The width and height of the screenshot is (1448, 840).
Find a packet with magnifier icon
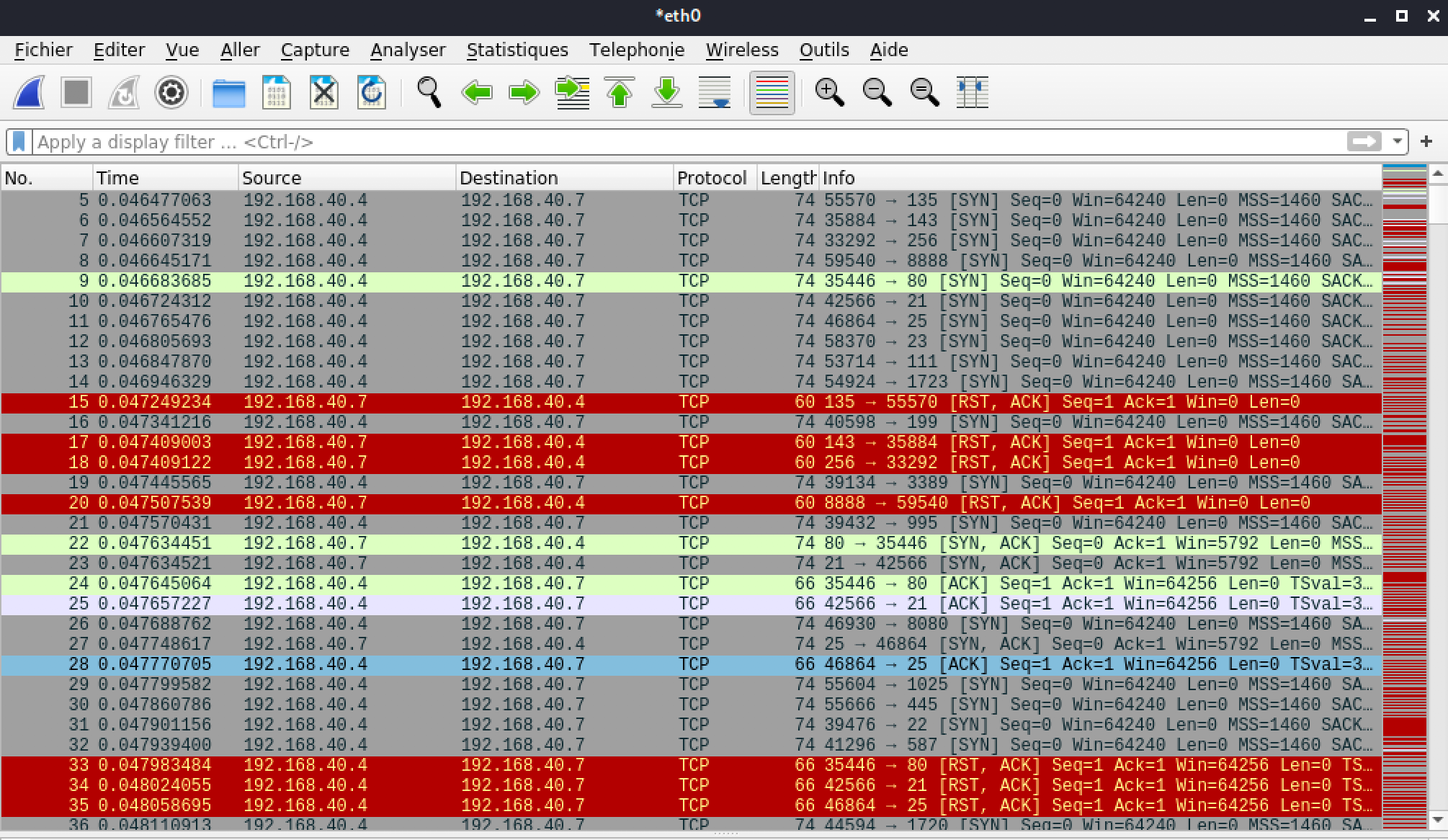coord(429,93)
